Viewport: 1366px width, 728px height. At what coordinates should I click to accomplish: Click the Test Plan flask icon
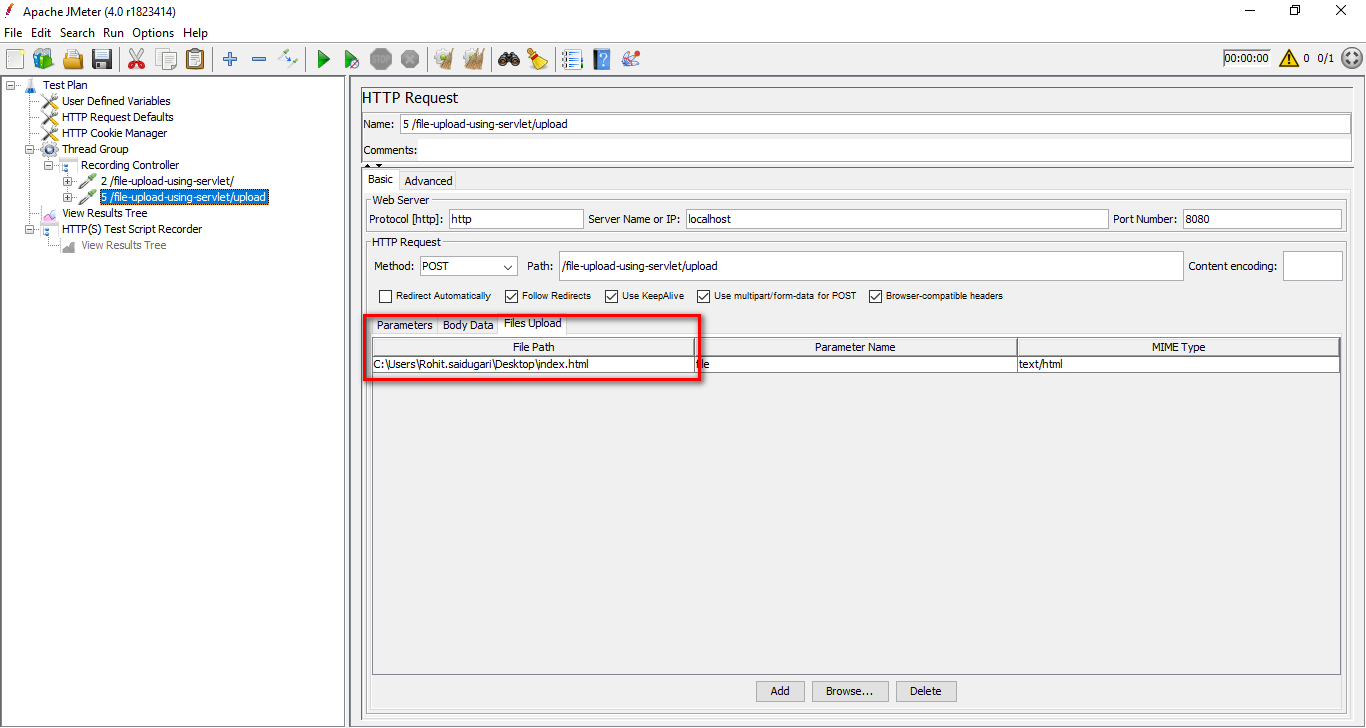[31, 85]
